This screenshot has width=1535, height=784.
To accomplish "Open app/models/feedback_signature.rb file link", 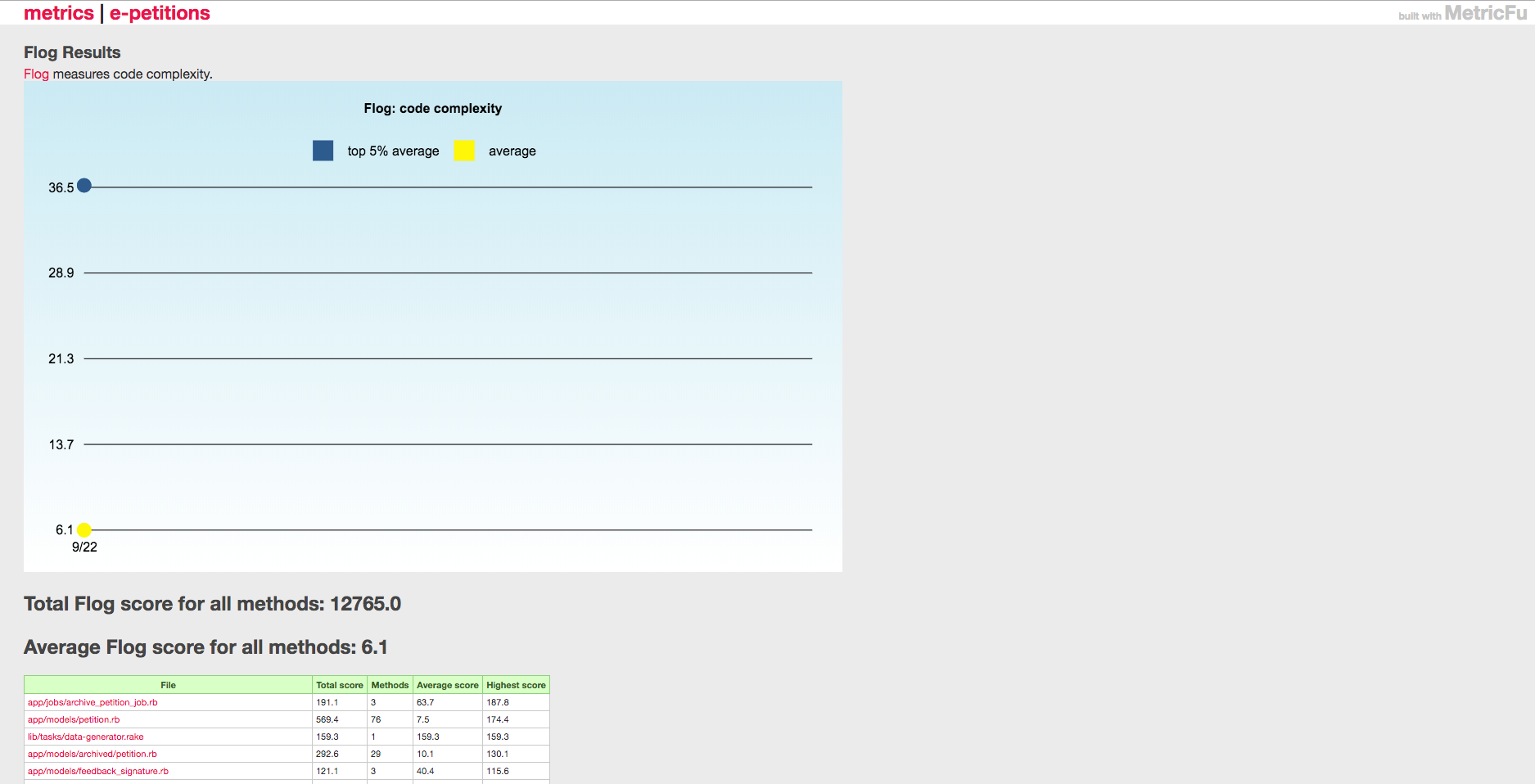I will (98, 771).
